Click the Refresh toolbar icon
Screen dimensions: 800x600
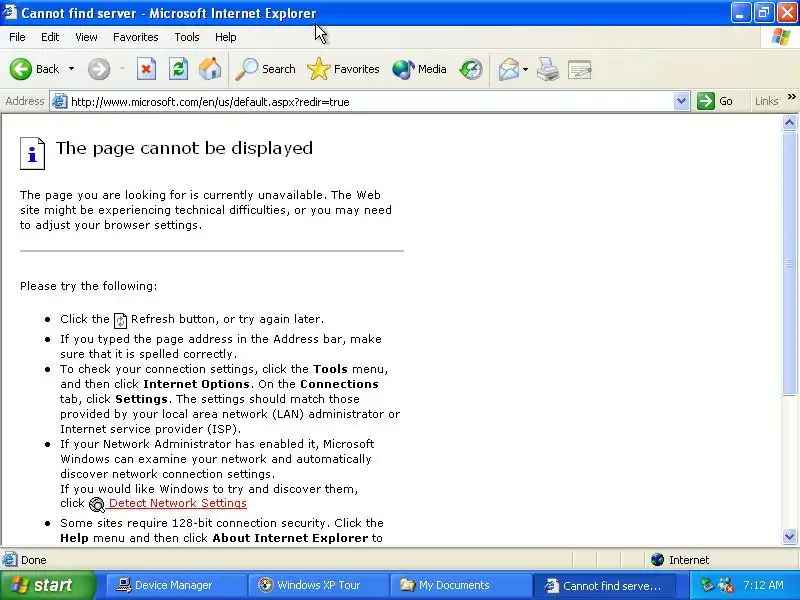179,69
